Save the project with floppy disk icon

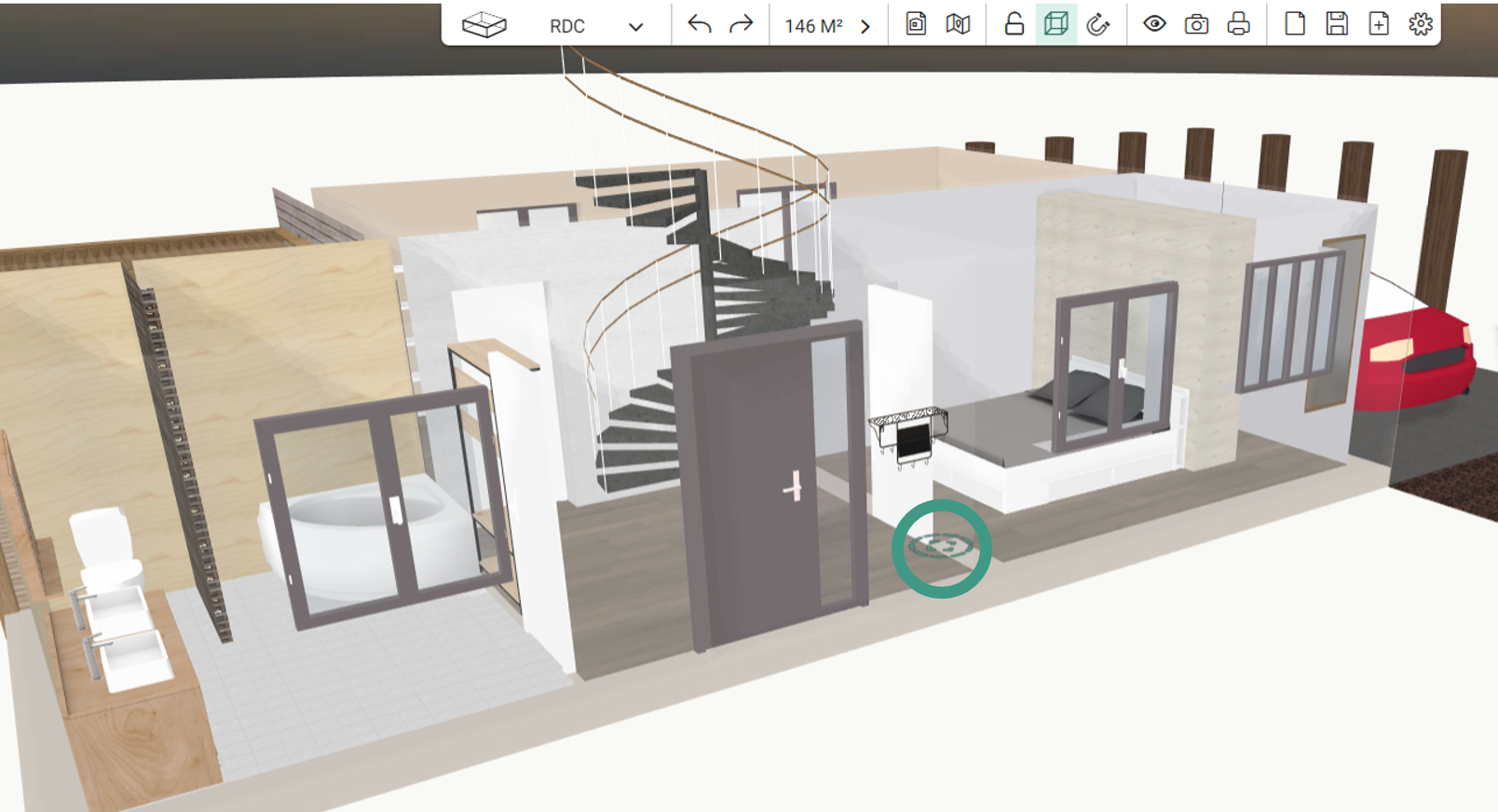click(1337, 24)
